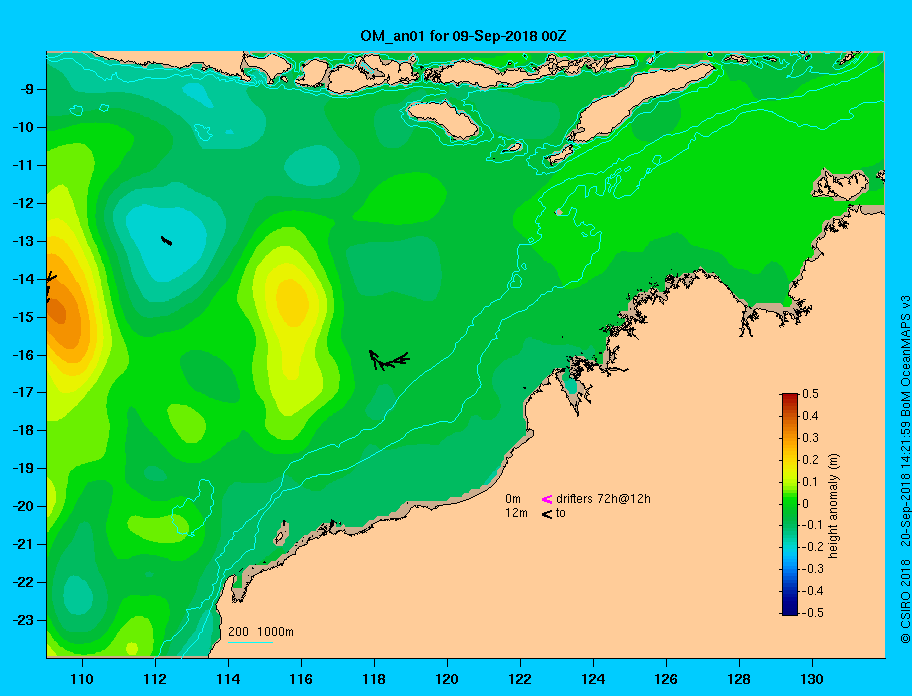
Task: Click the height anomaly color bar
Action: [x=790, y=504]
